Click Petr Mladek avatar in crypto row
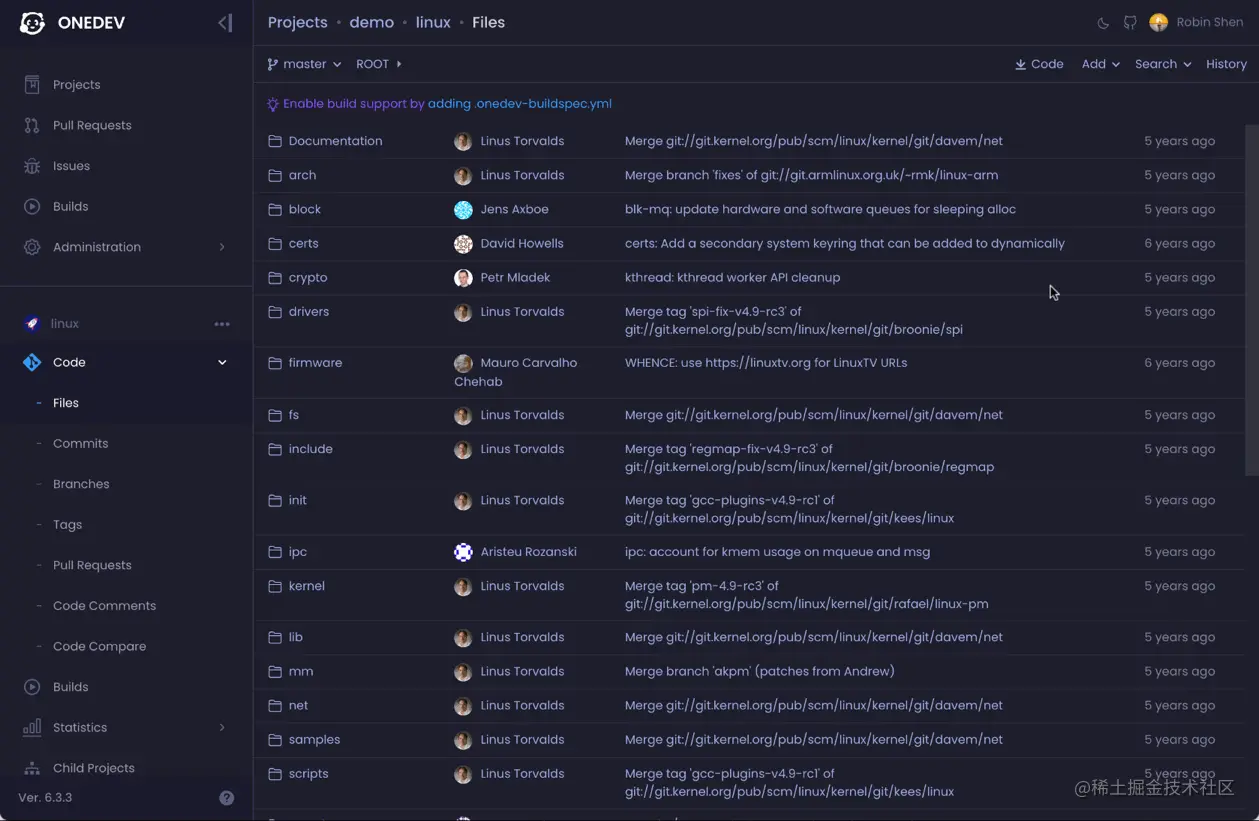1259x821 pixels. point(463,278)
